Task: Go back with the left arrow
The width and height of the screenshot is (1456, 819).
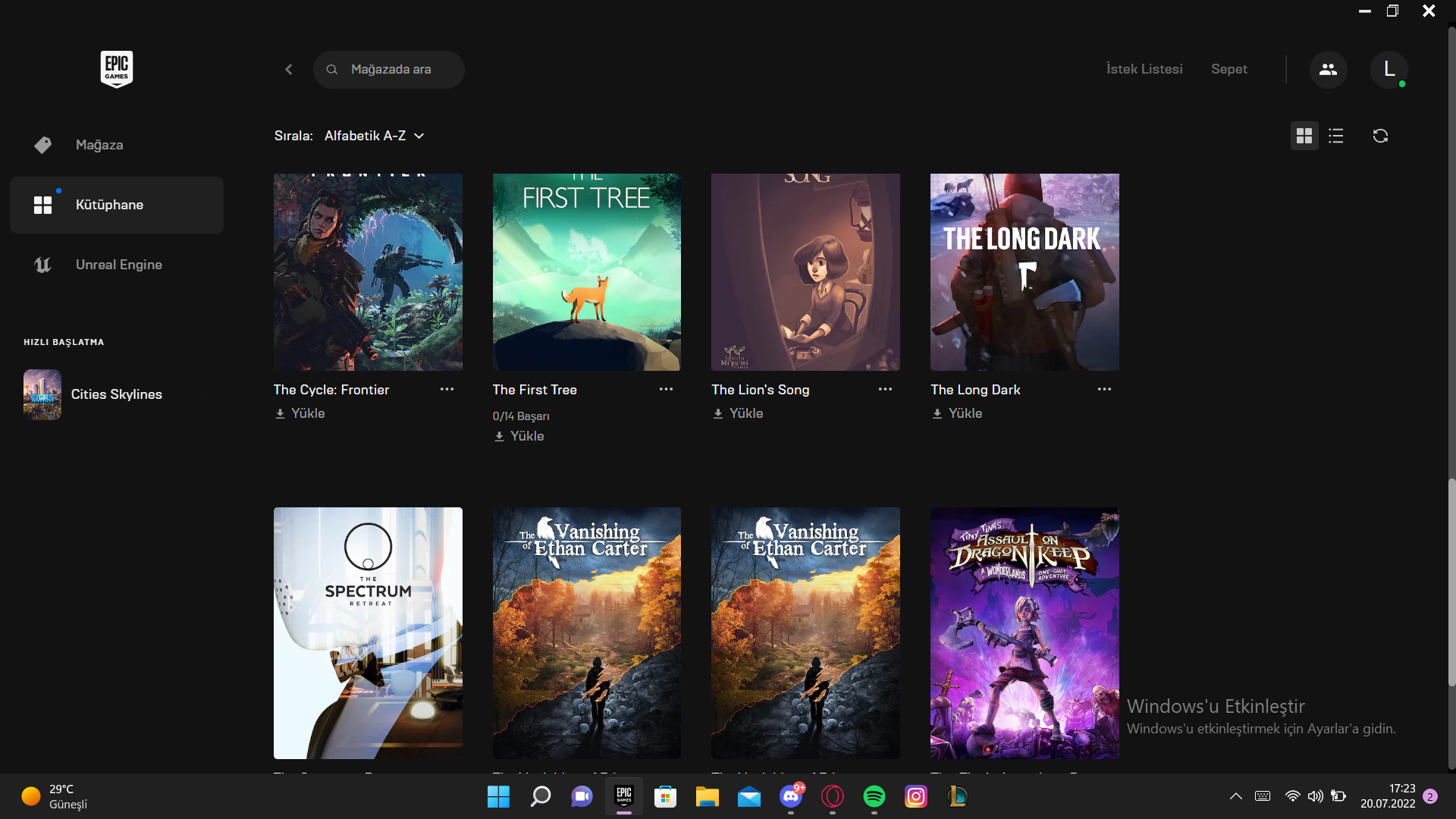Action: coord(289,69)
